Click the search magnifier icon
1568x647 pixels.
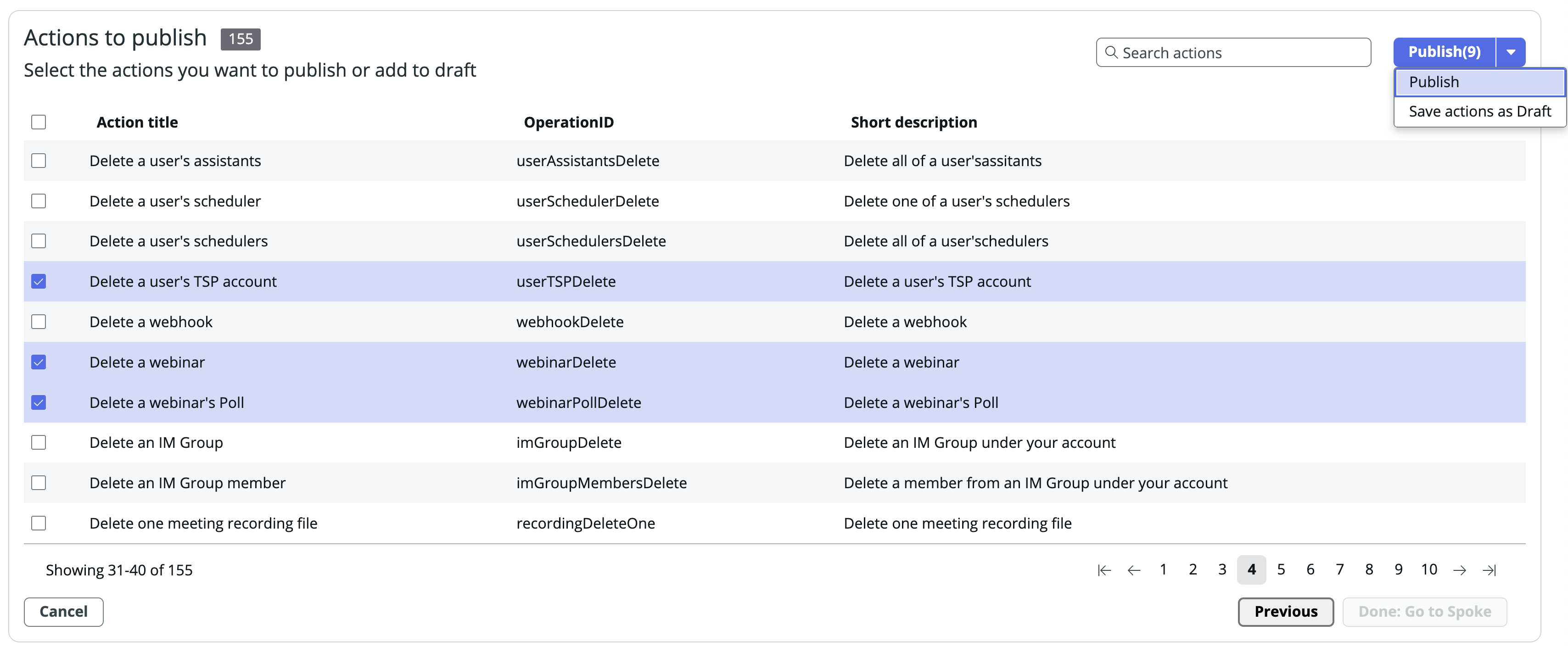point(1111,52)
